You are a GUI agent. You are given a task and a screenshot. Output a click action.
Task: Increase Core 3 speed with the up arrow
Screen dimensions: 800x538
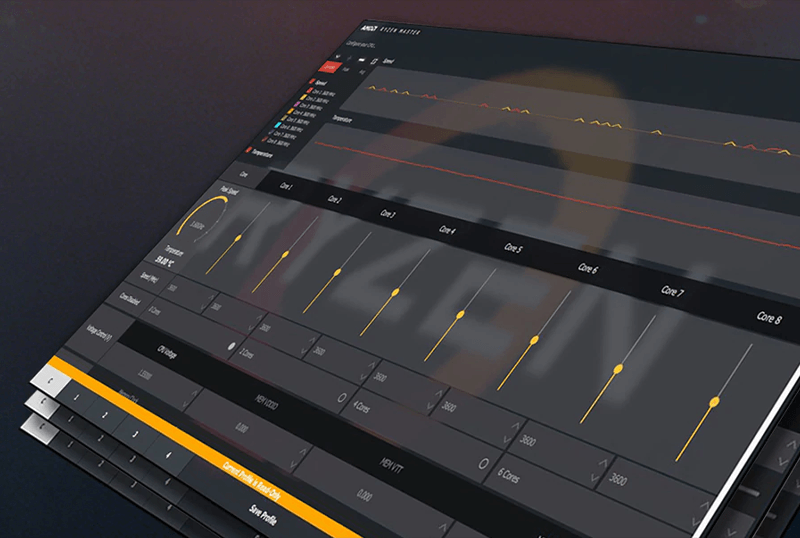312,339
